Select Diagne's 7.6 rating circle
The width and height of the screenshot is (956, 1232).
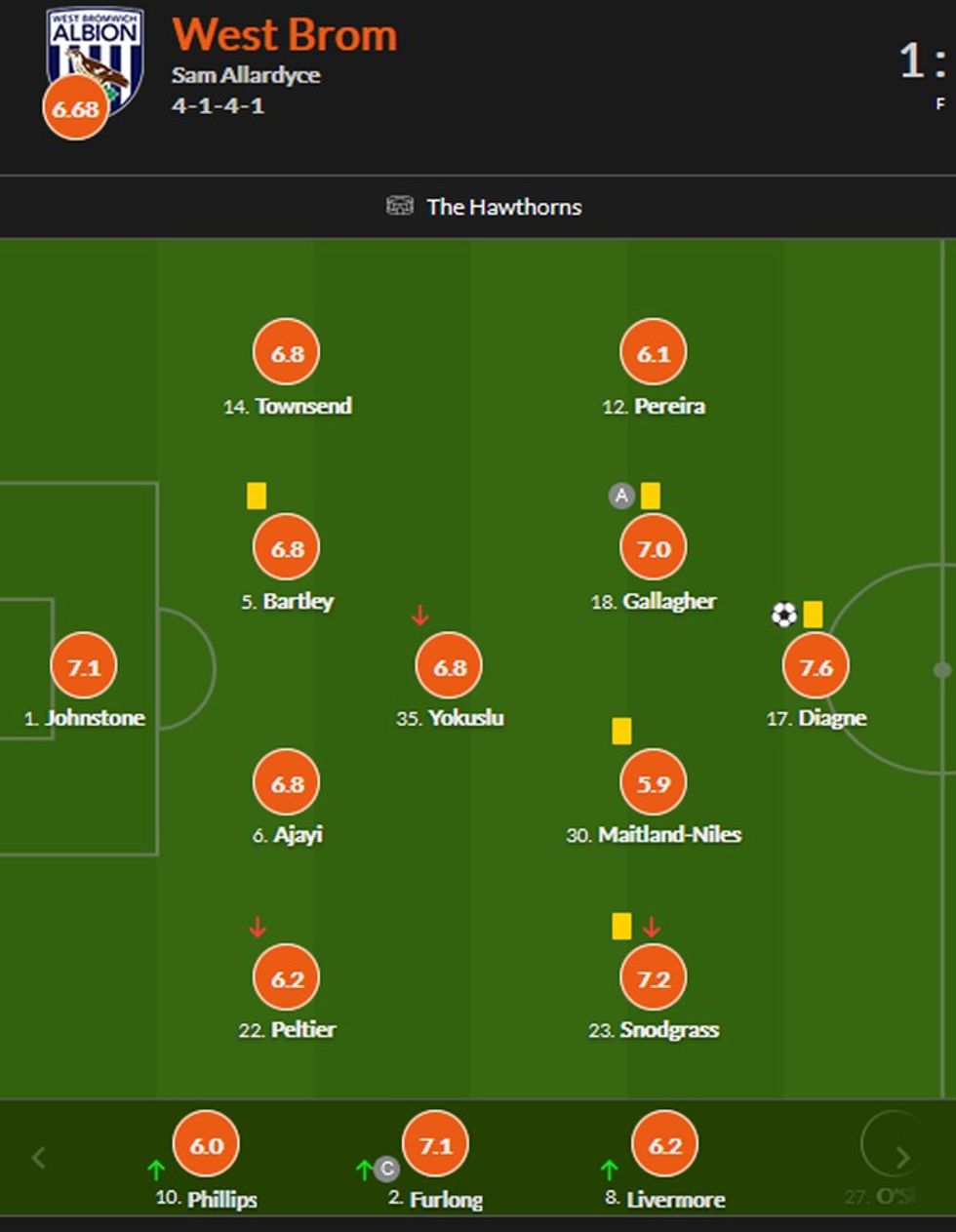click(x=817, y=667)
